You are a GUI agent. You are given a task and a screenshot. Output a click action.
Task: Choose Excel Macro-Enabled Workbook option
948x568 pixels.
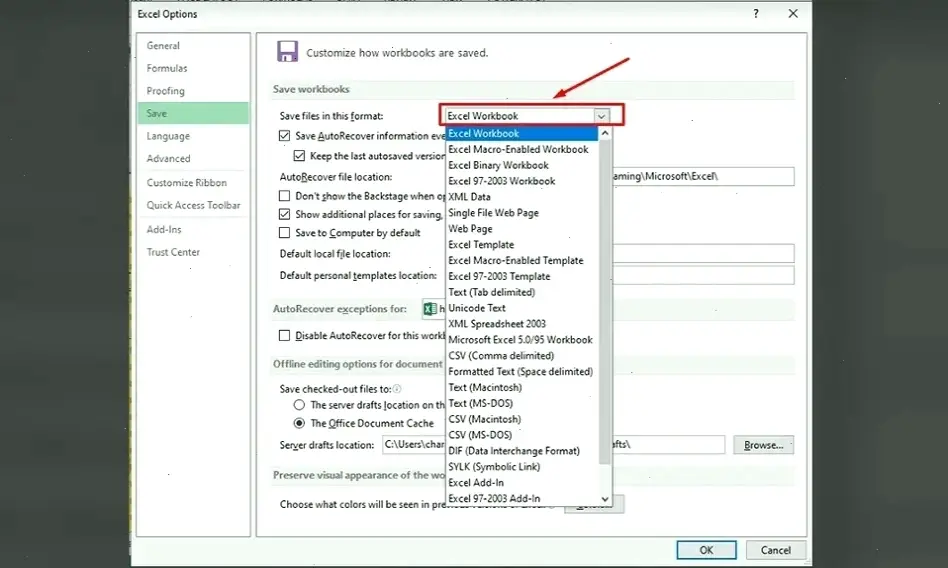tap(522, 149)
